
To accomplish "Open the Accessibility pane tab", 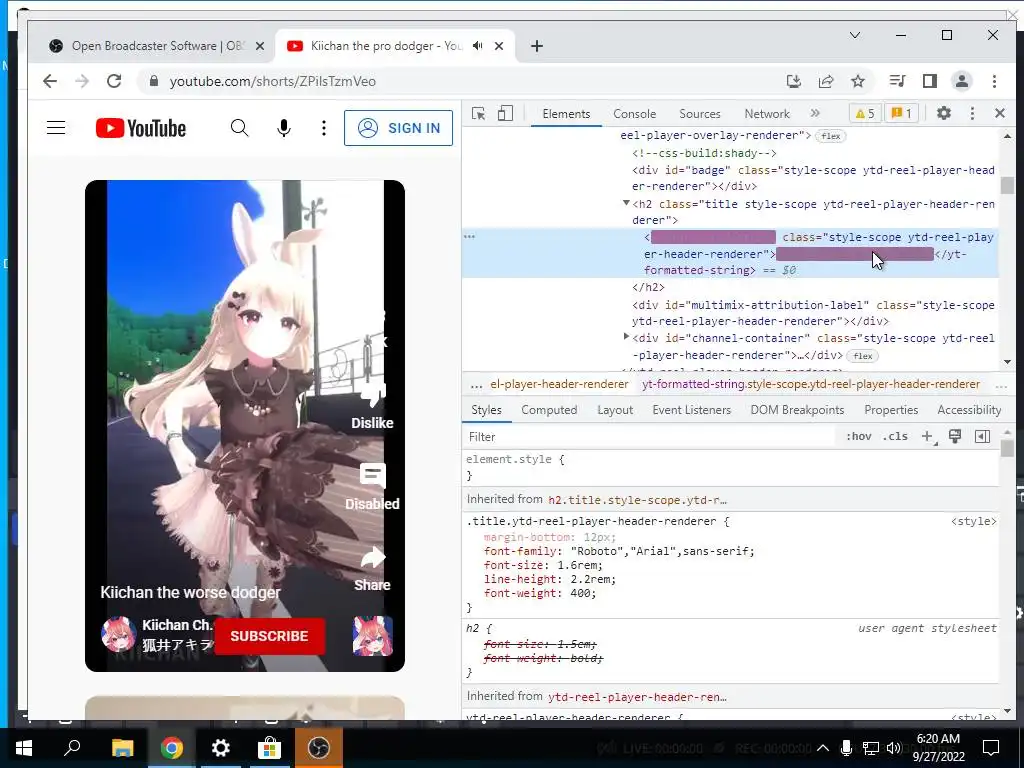I will point(969,409).
